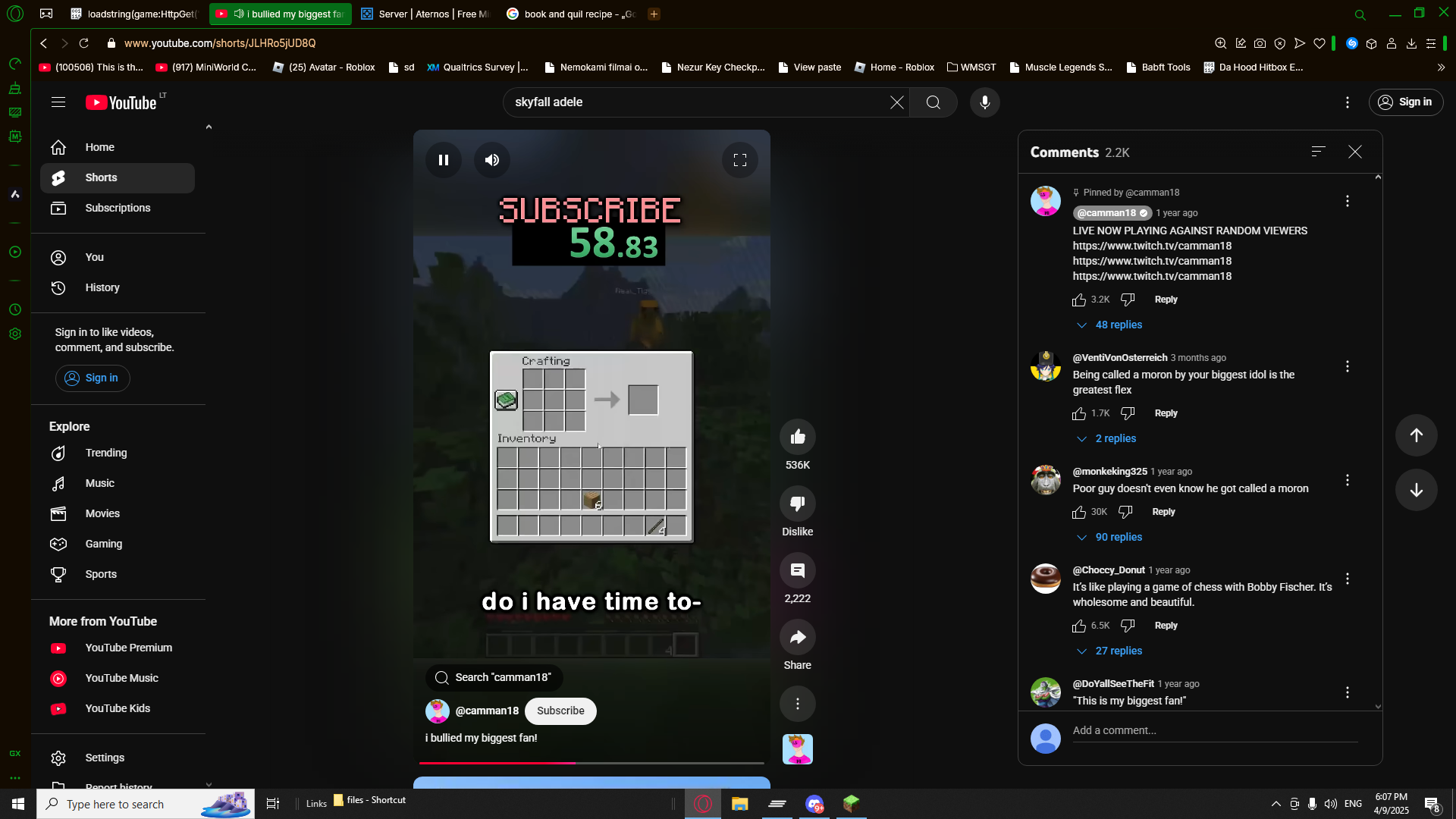Go to the next Short
The width and height of the screenshot is (1456, 819).
pyautogui.click(x=1417, y=490)
